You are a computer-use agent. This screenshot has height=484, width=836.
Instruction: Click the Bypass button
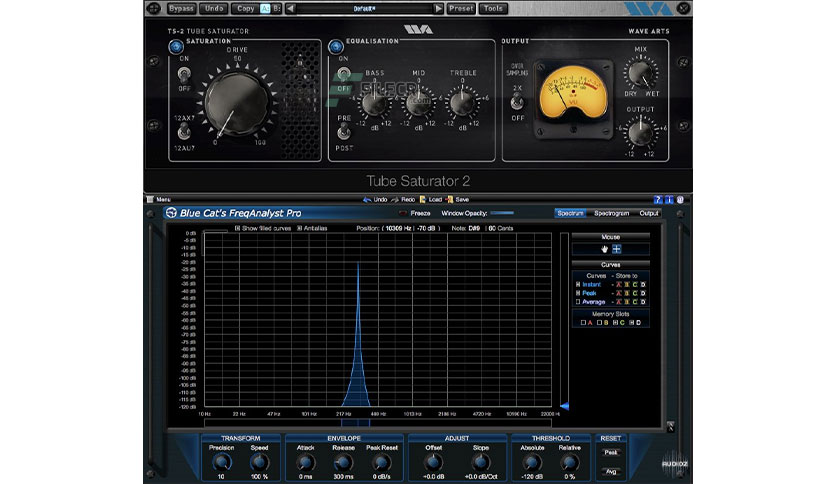pos(181,9)
